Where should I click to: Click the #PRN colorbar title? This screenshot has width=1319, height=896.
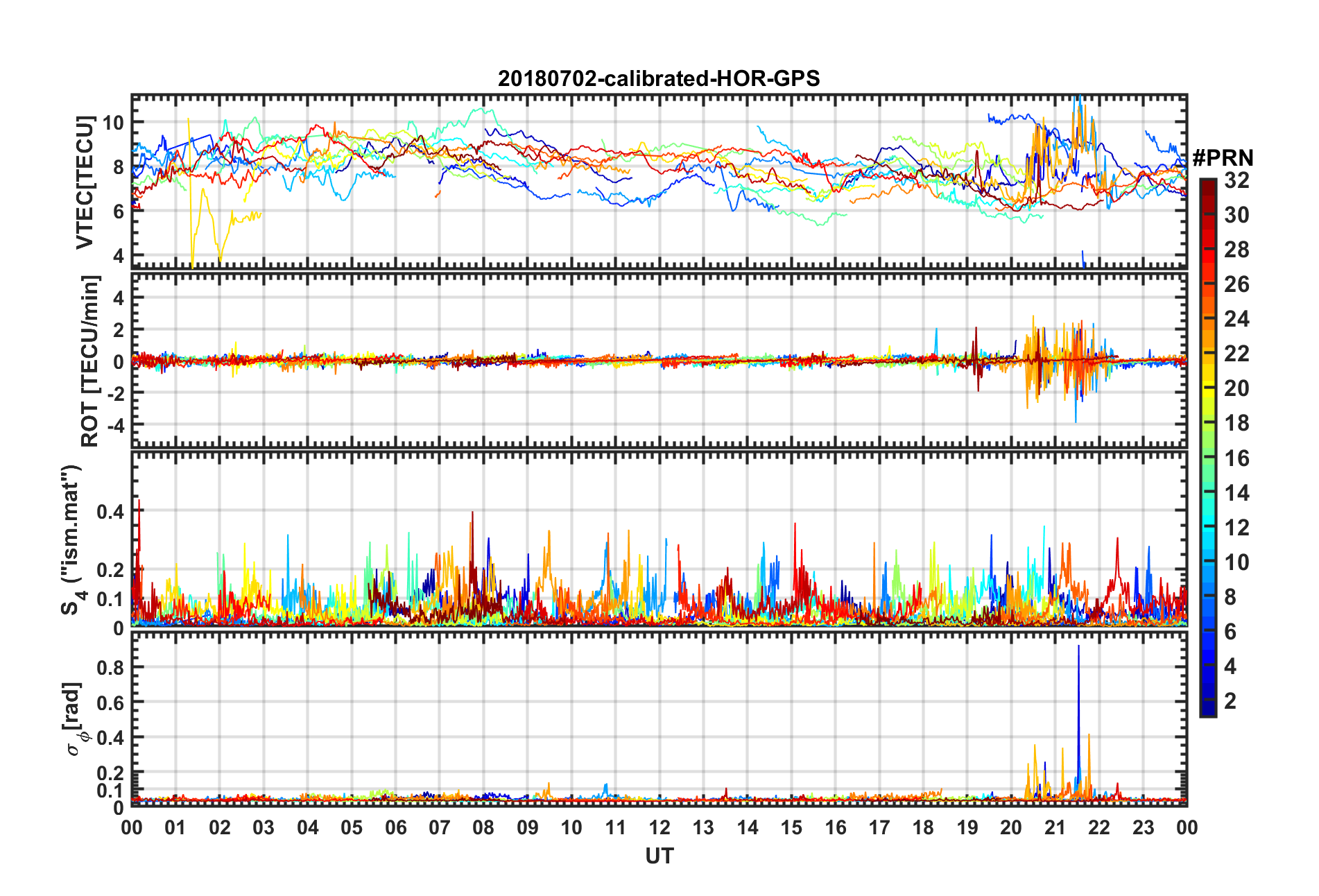[1223, 158]
